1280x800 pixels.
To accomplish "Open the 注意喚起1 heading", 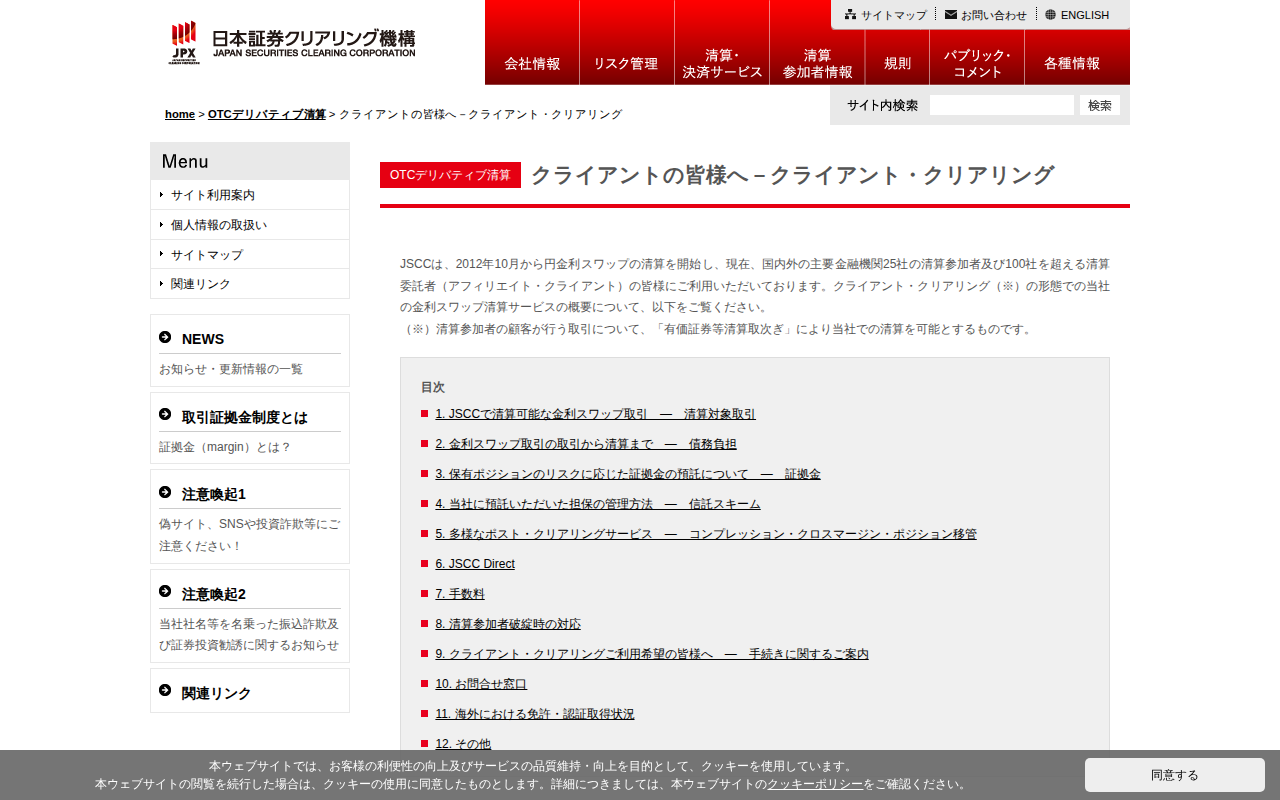I will click(x=214, y=494).
